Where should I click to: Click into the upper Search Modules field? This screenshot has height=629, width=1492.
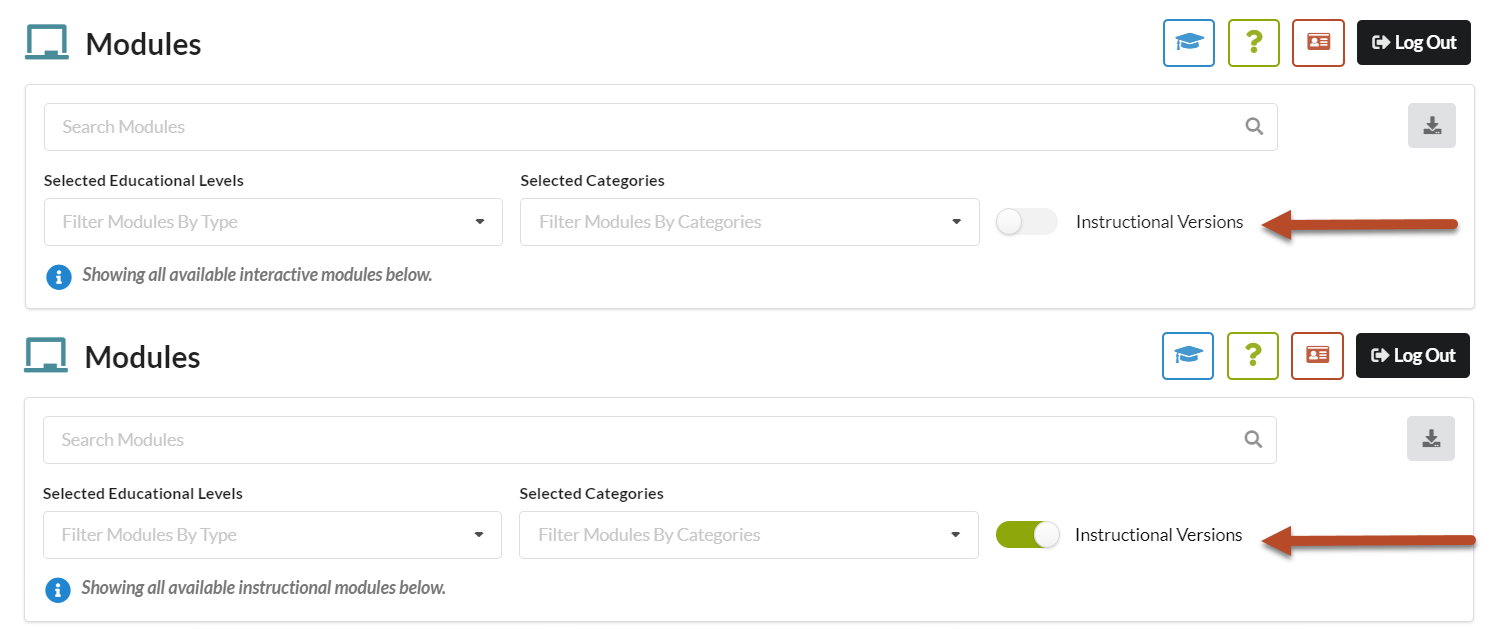coord(660,127)
